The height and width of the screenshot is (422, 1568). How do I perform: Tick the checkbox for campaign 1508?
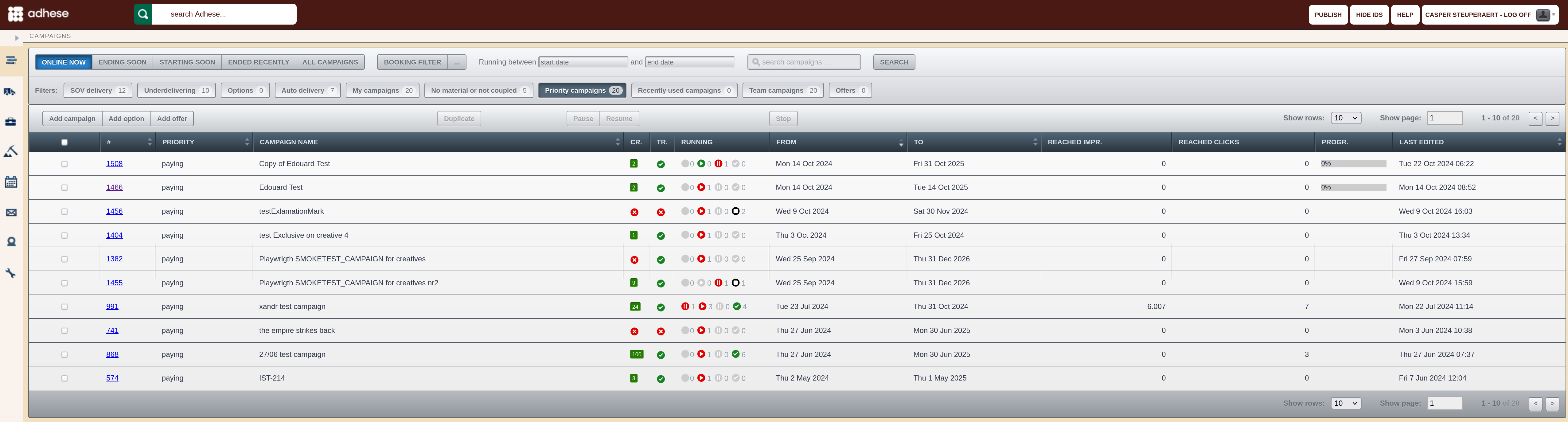click(64, 164)
